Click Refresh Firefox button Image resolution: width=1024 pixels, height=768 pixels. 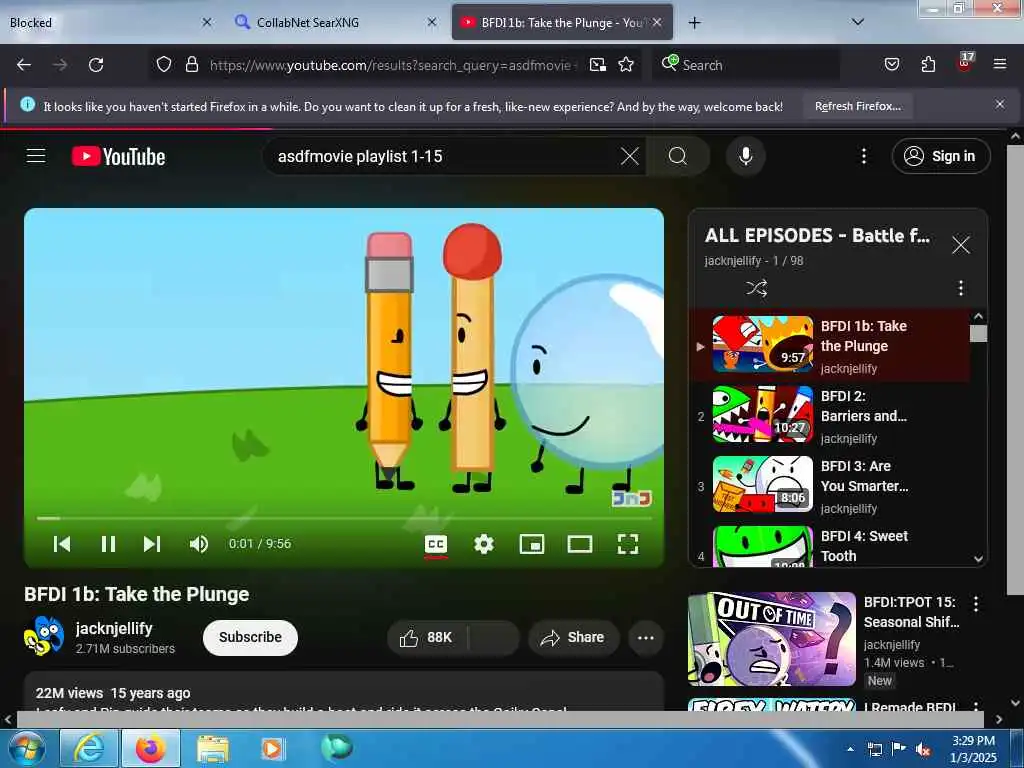click(x=857, y=106)
